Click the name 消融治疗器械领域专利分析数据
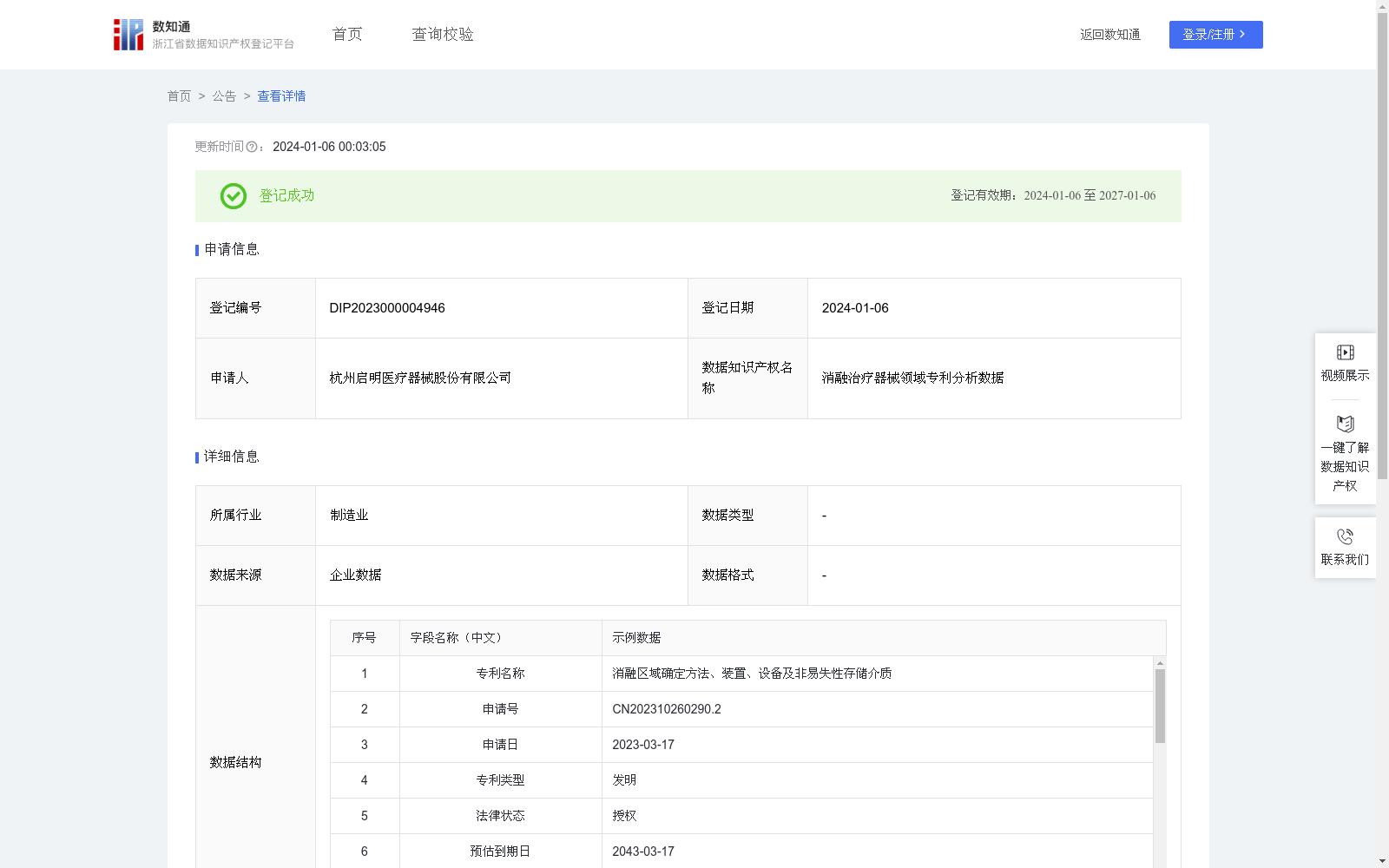This screenshot has height=868, width=1389. point(912,378)
